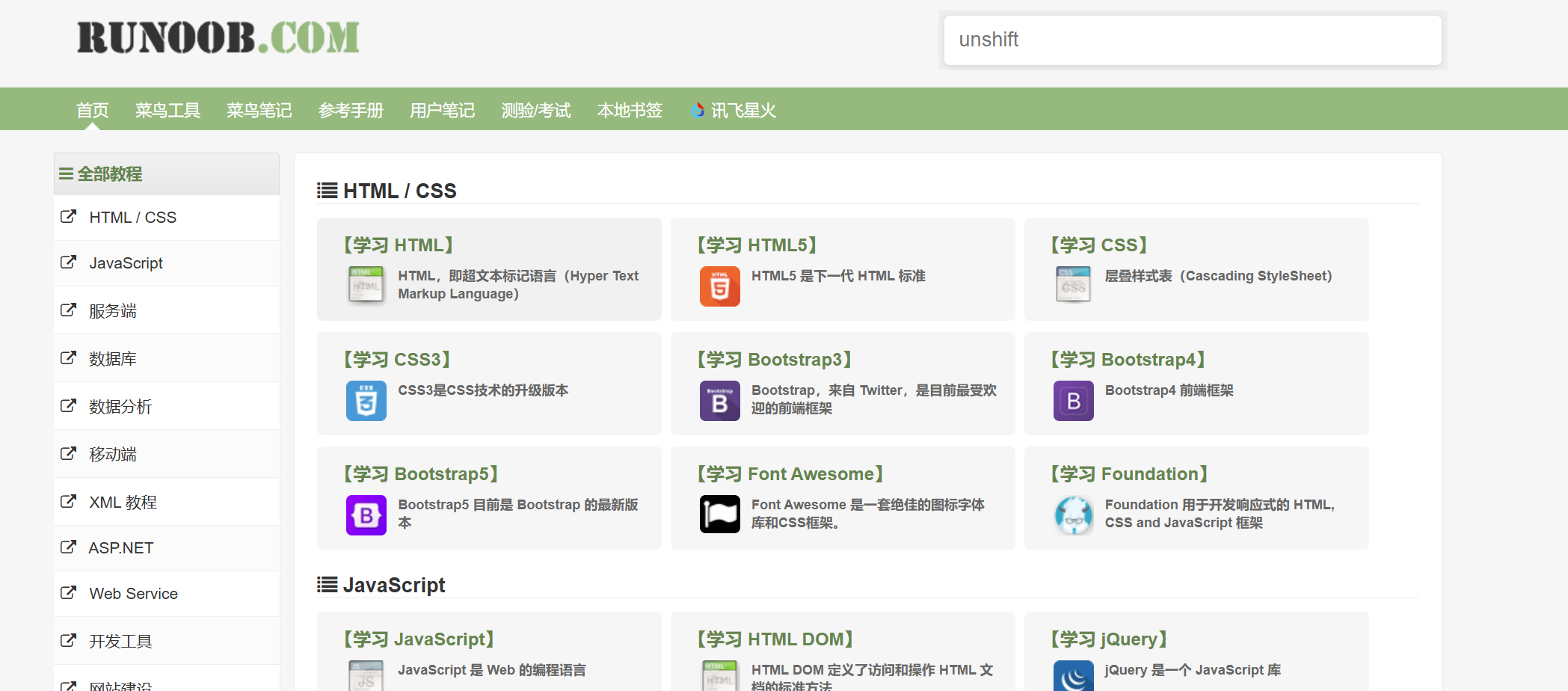This screenshot has width=1568, height=691.
Task: Click the Font Awesome flag icon
Action: point(720,515)
